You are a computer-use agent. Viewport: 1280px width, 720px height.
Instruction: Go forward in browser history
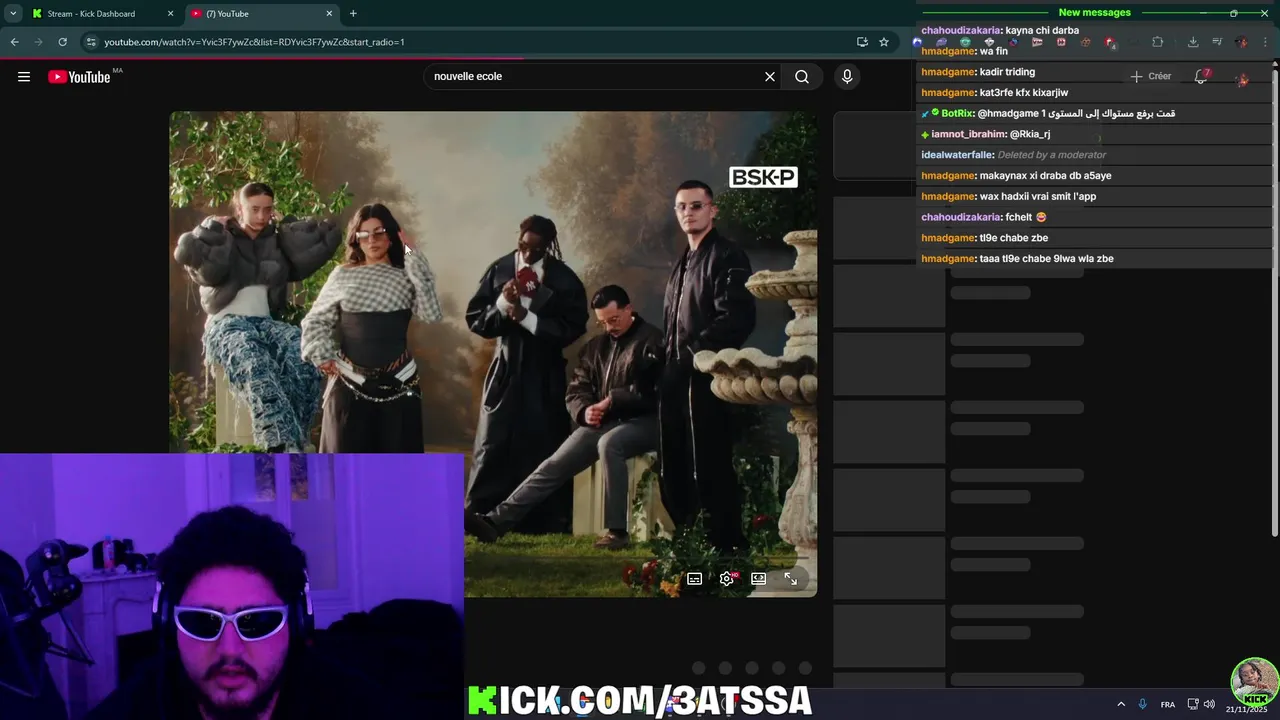(38, 42)
